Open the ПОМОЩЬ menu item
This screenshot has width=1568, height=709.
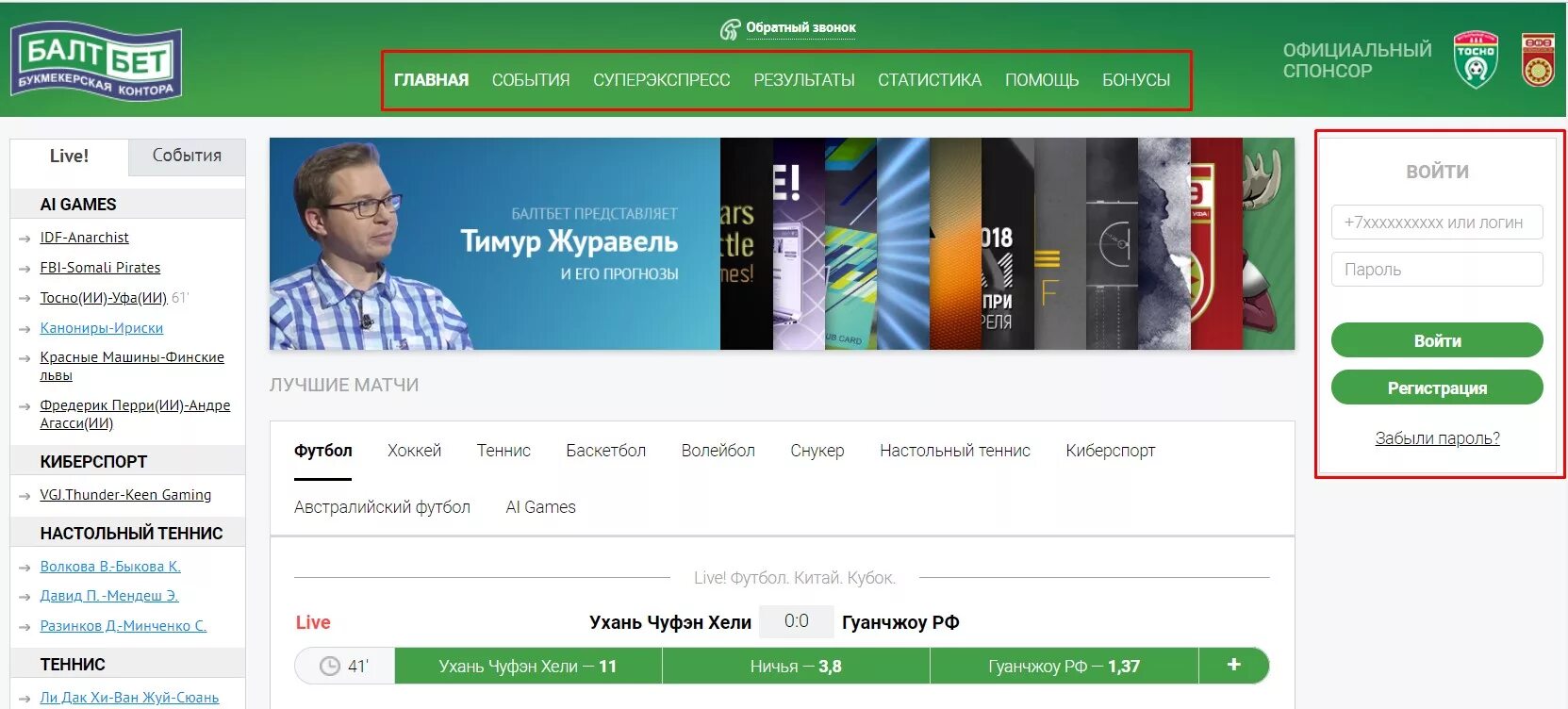pyautogui.click(x=1042, y=80)
